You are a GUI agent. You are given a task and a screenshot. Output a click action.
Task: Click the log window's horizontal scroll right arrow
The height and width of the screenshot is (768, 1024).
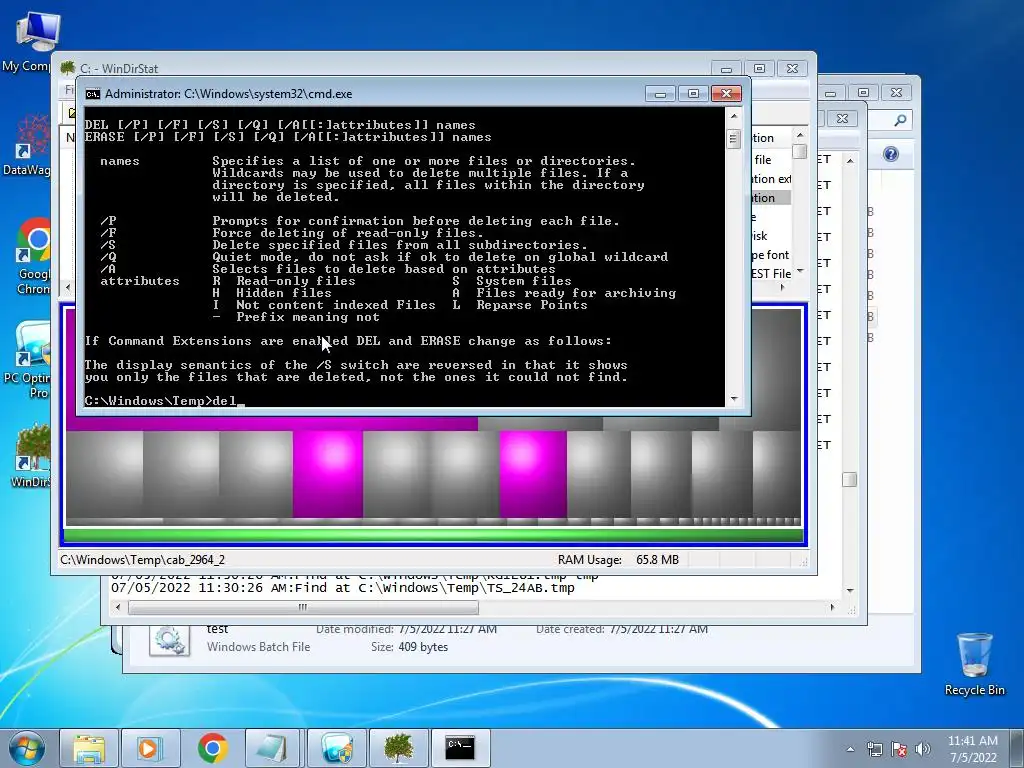832,607
